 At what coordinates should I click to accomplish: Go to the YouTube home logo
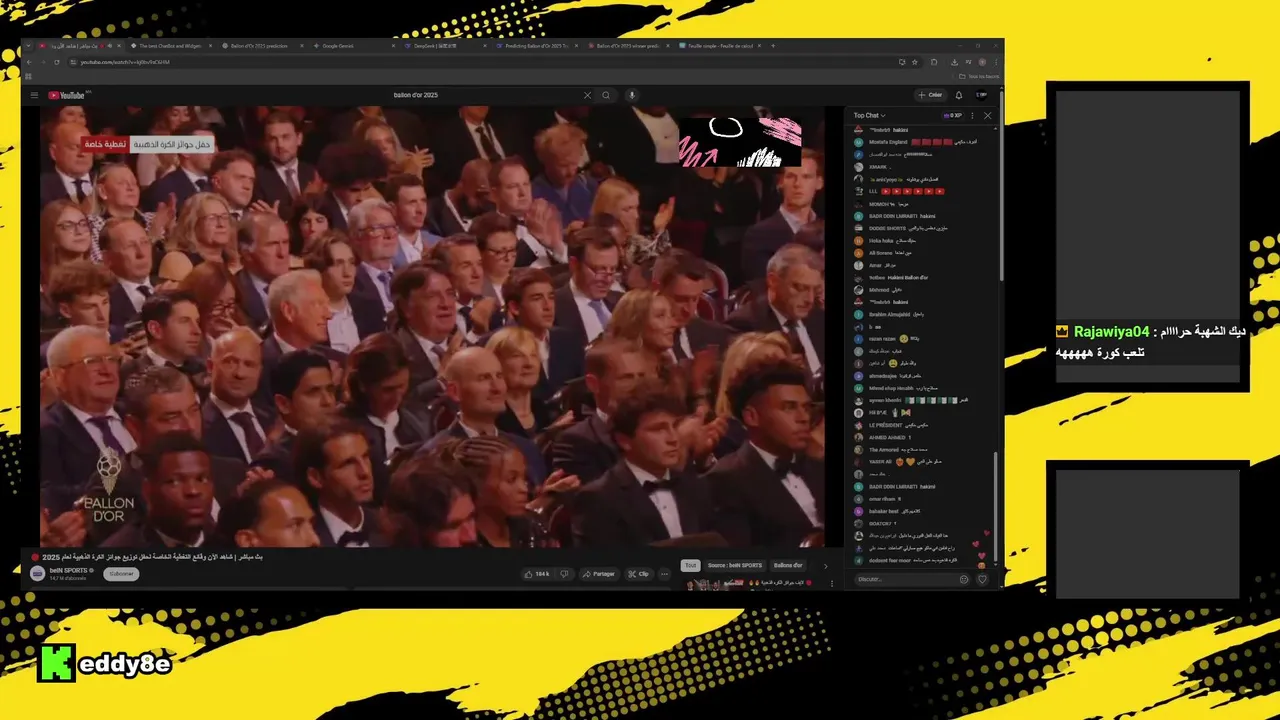69,95
